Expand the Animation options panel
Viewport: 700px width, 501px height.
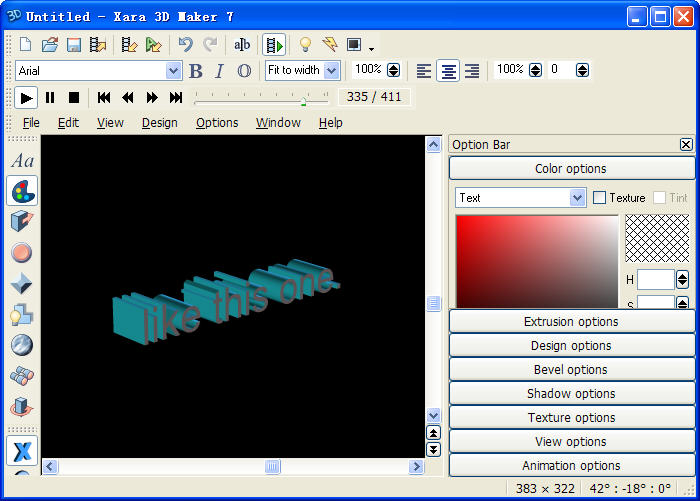coord(571,466)
